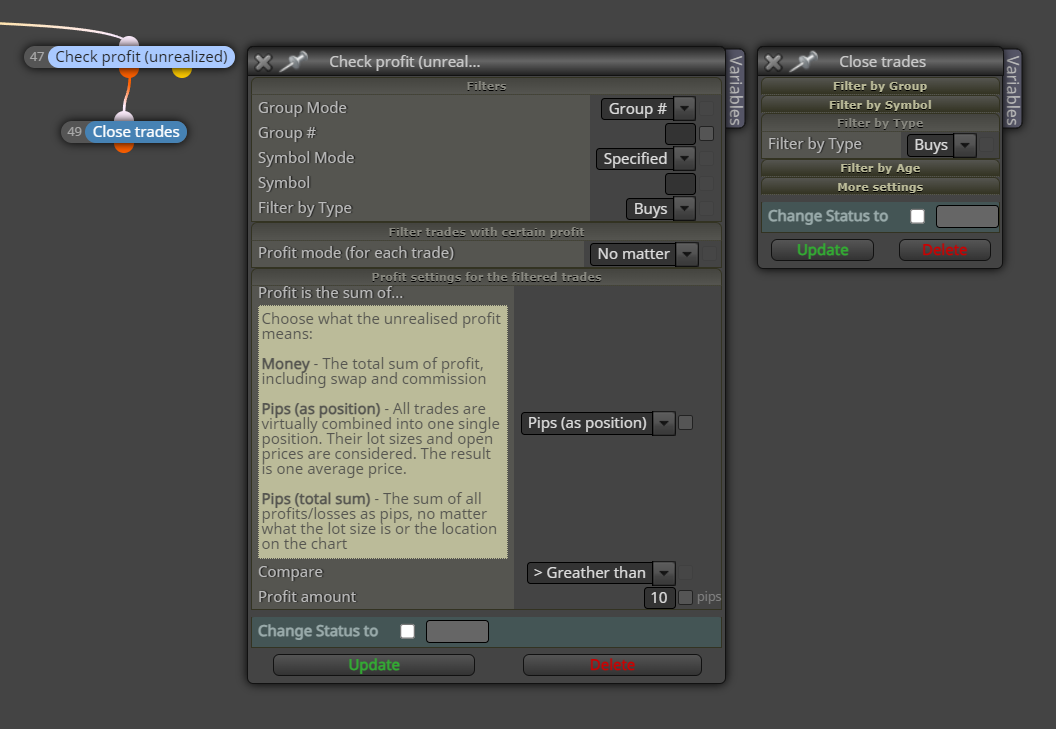This screenshot has height=729, width=1056.
Task: Click yellow output dot of Check profit node
Action: (x=182, y=71)
